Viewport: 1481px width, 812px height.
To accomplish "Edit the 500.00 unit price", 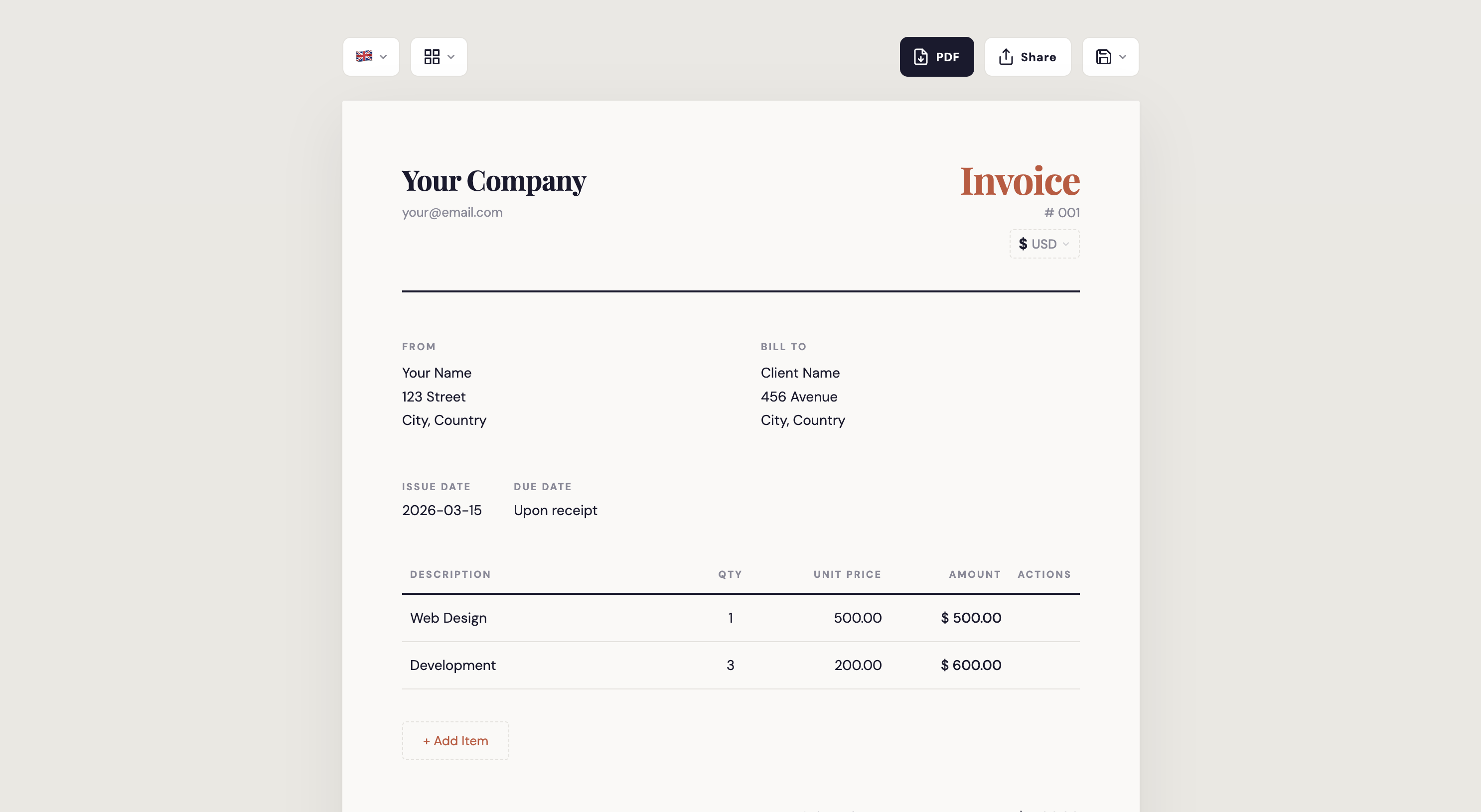I will [x=857, y=618].
